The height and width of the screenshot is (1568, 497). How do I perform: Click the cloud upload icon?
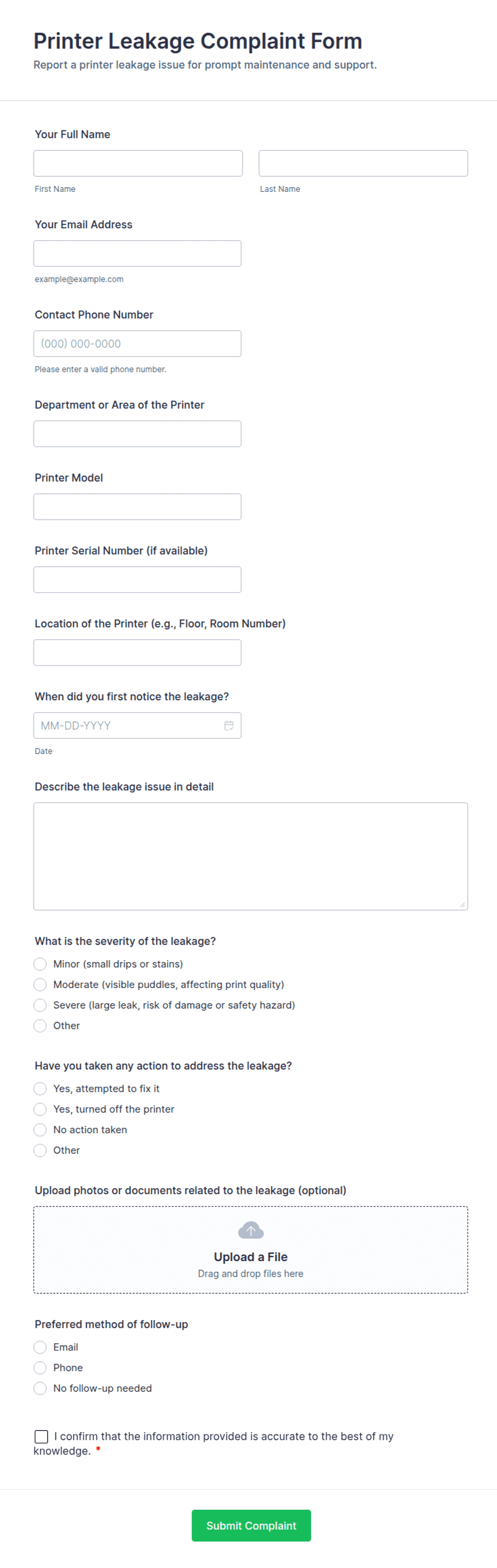[x=251, y=1230]
